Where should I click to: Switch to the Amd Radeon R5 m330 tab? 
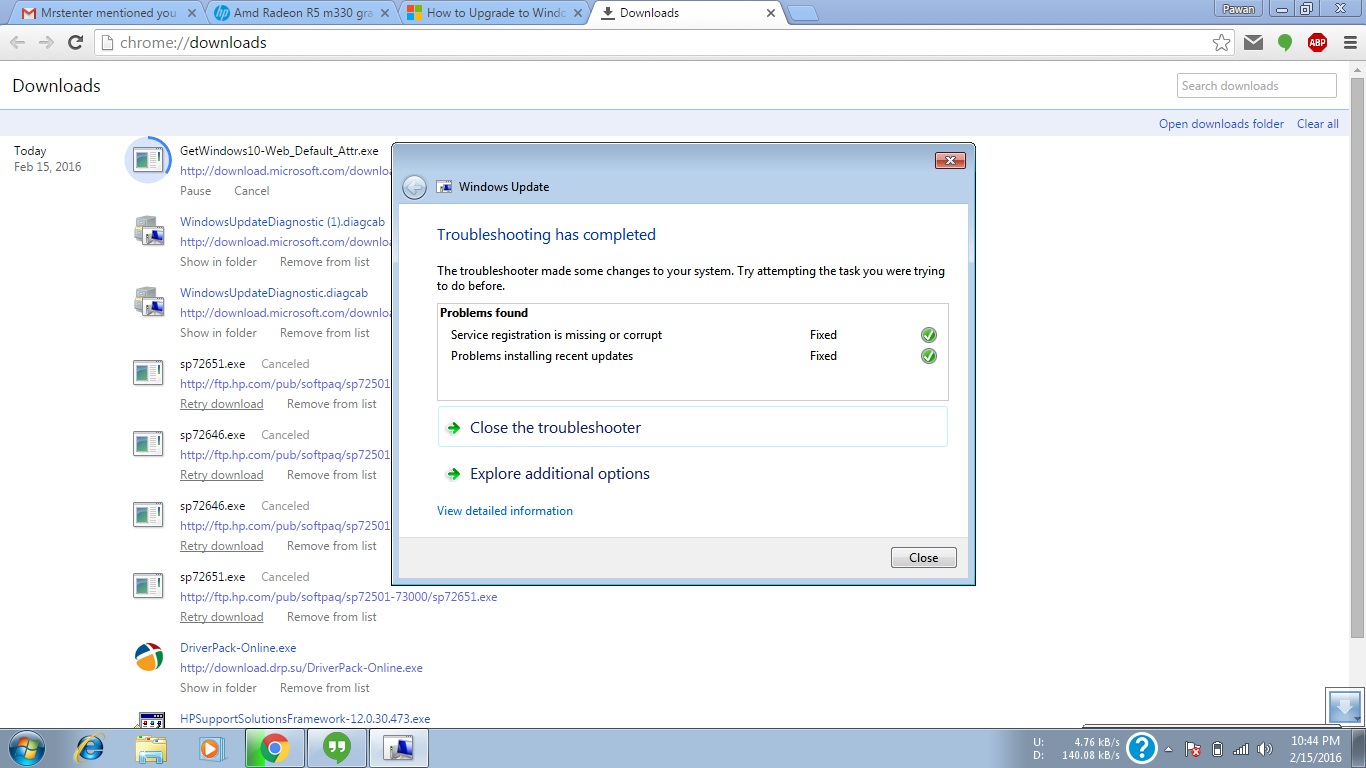[x=301, y=13]
